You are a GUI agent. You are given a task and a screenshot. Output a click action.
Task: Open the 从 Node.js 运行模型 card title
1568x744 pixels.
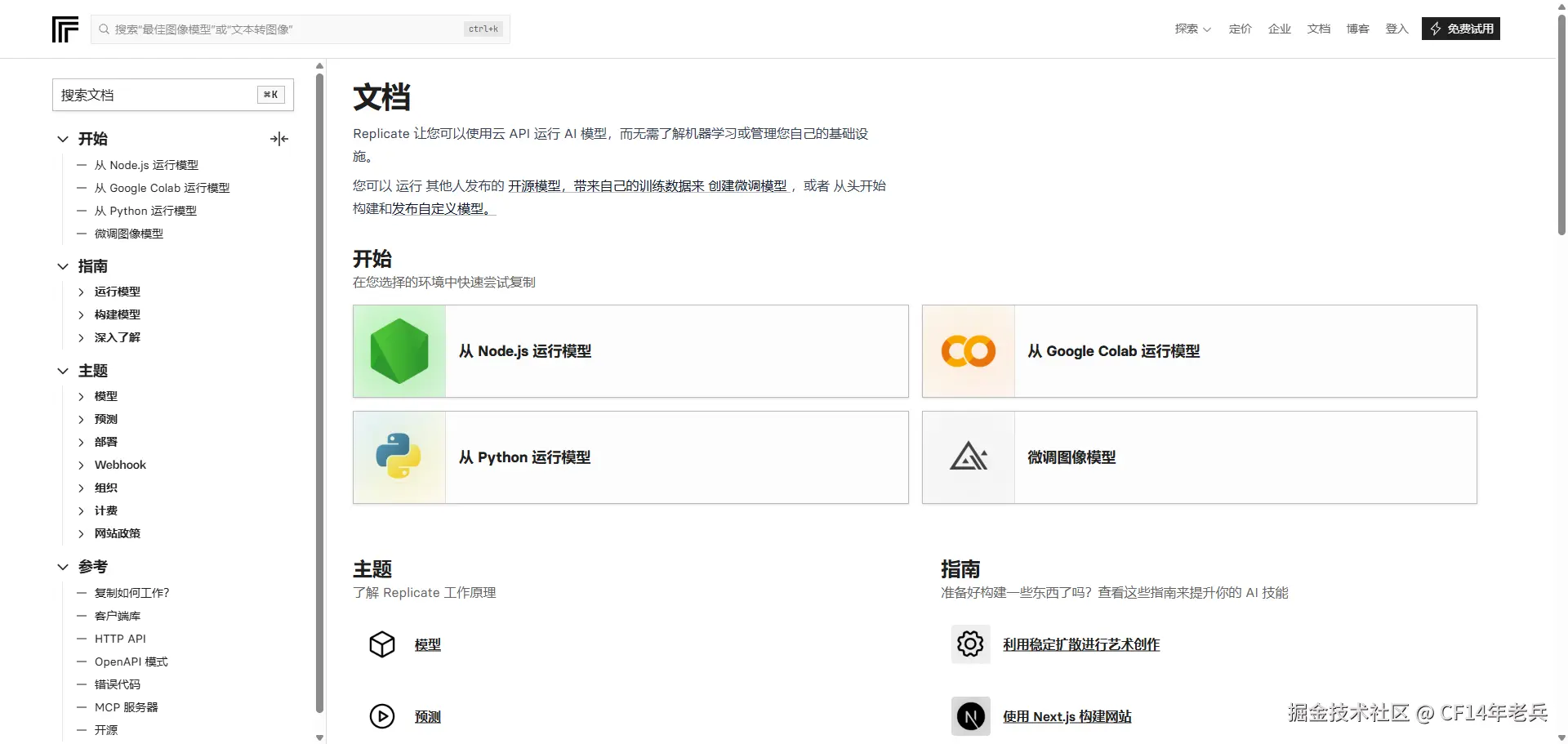pyautogui.click(x=525, y=351)
